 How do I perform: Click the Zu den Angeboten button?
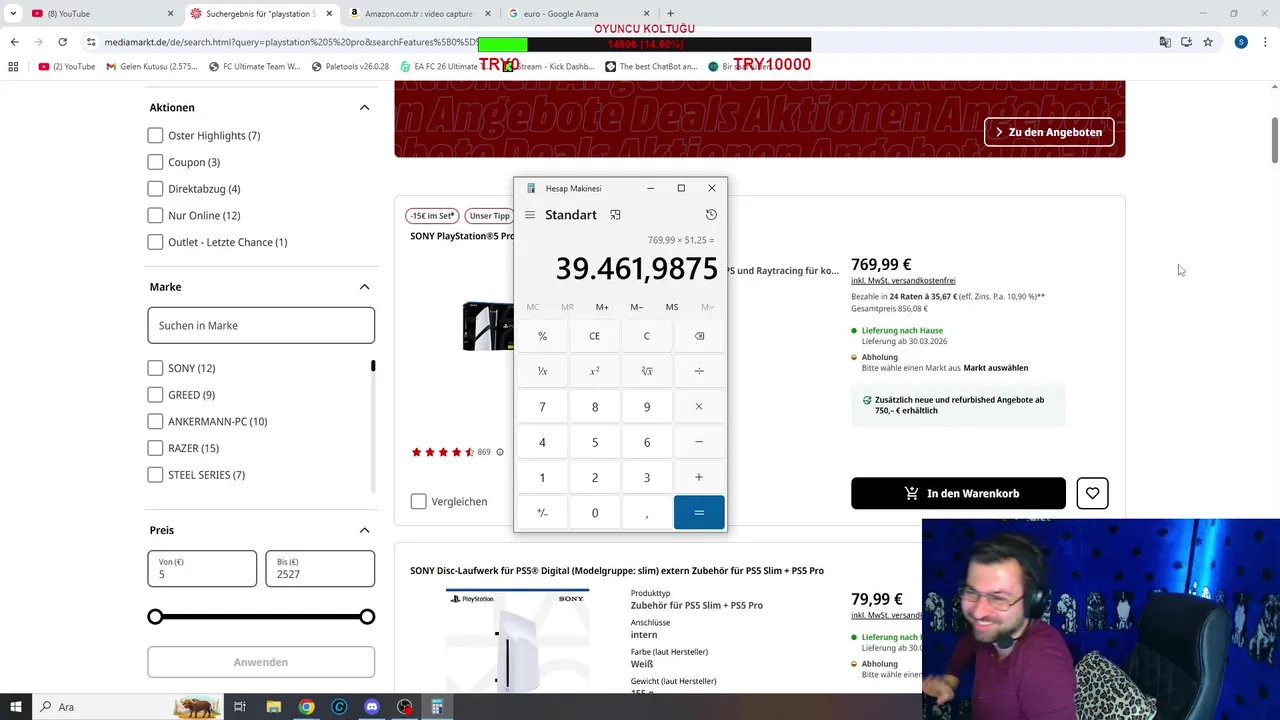(1049, 132)
